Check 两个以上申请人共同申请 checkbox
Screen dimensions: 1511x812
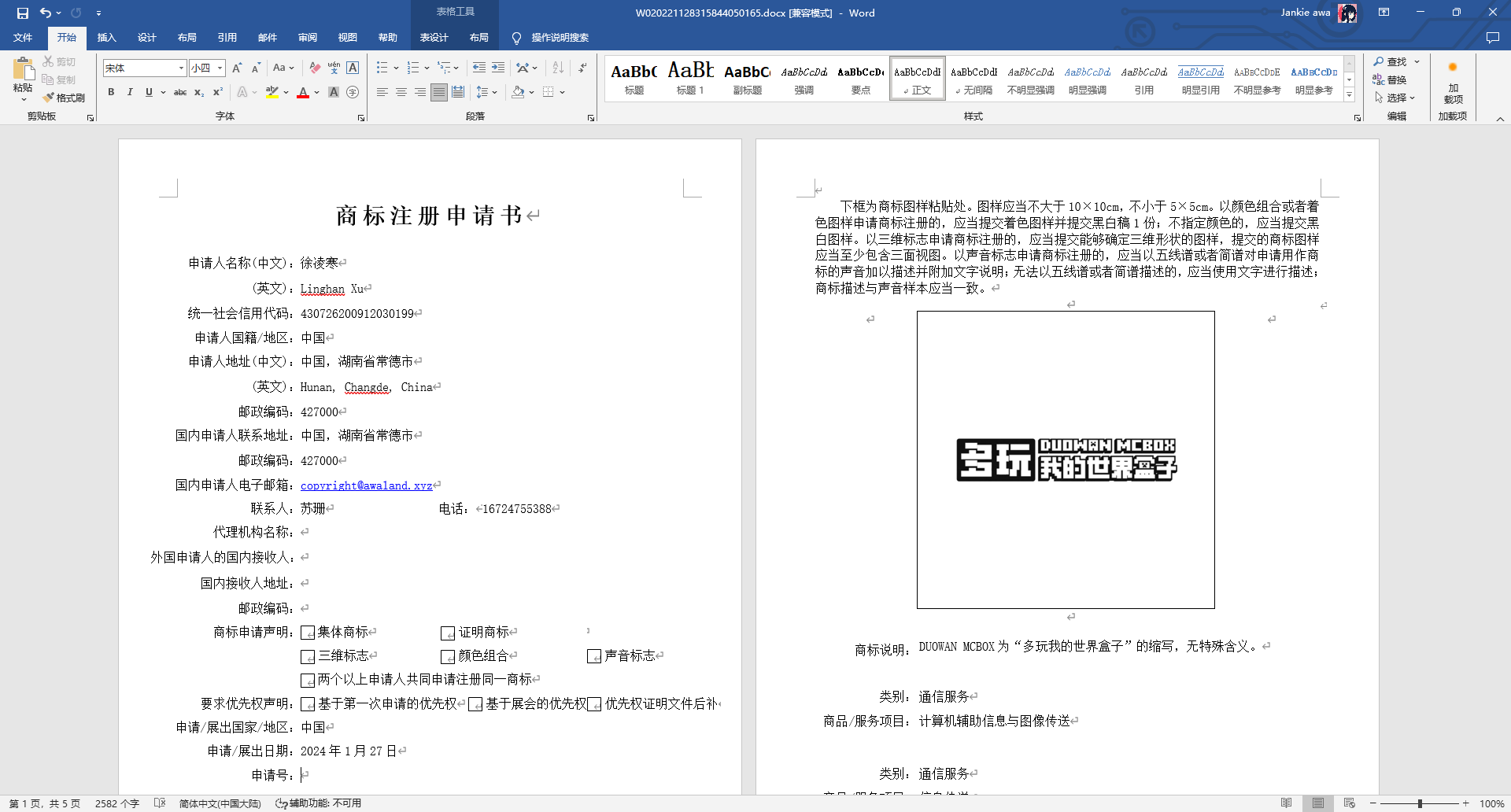point(308,681)
